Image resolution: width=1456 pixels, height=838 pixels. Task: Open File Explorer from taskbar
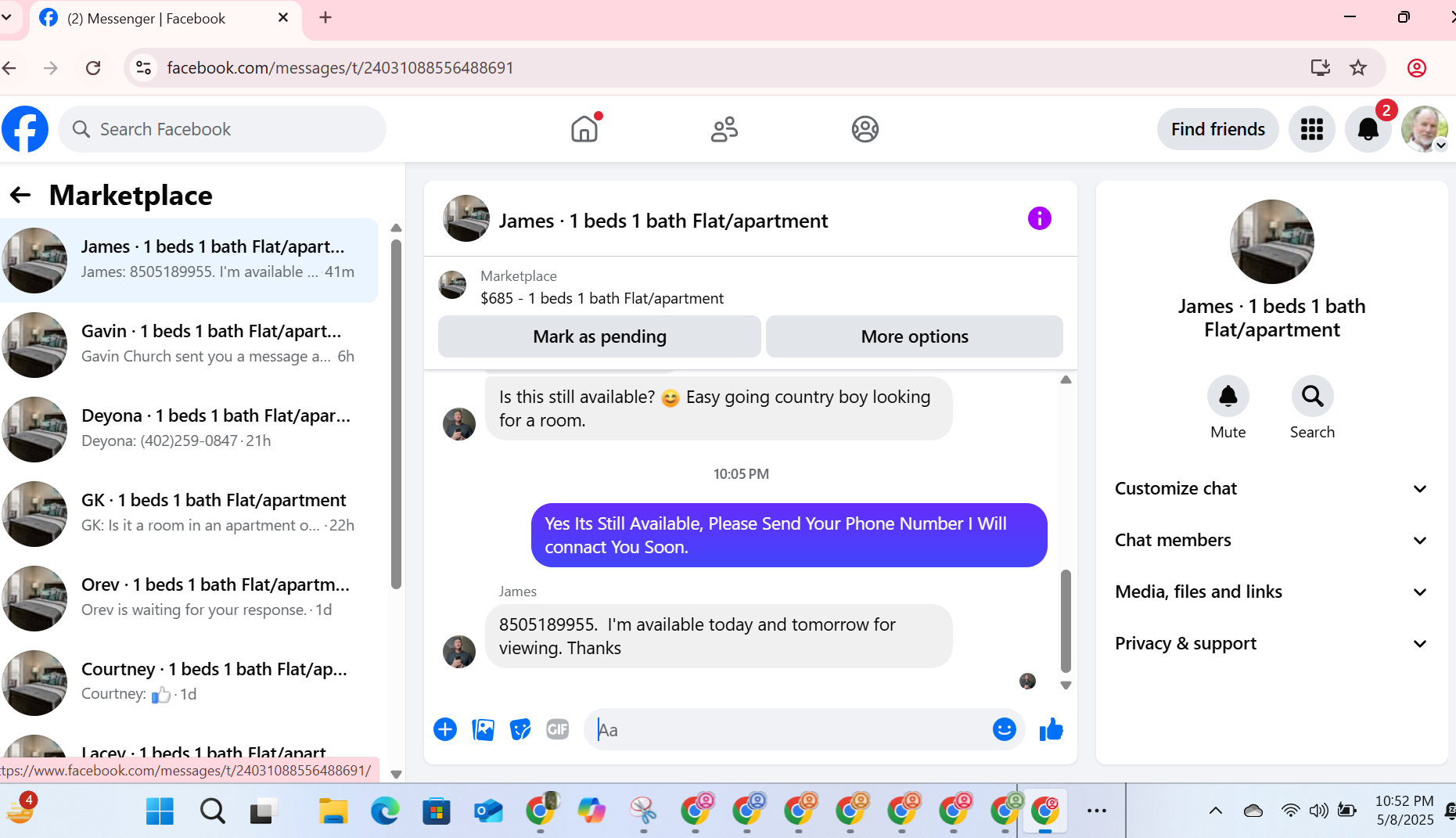(333, 811)
